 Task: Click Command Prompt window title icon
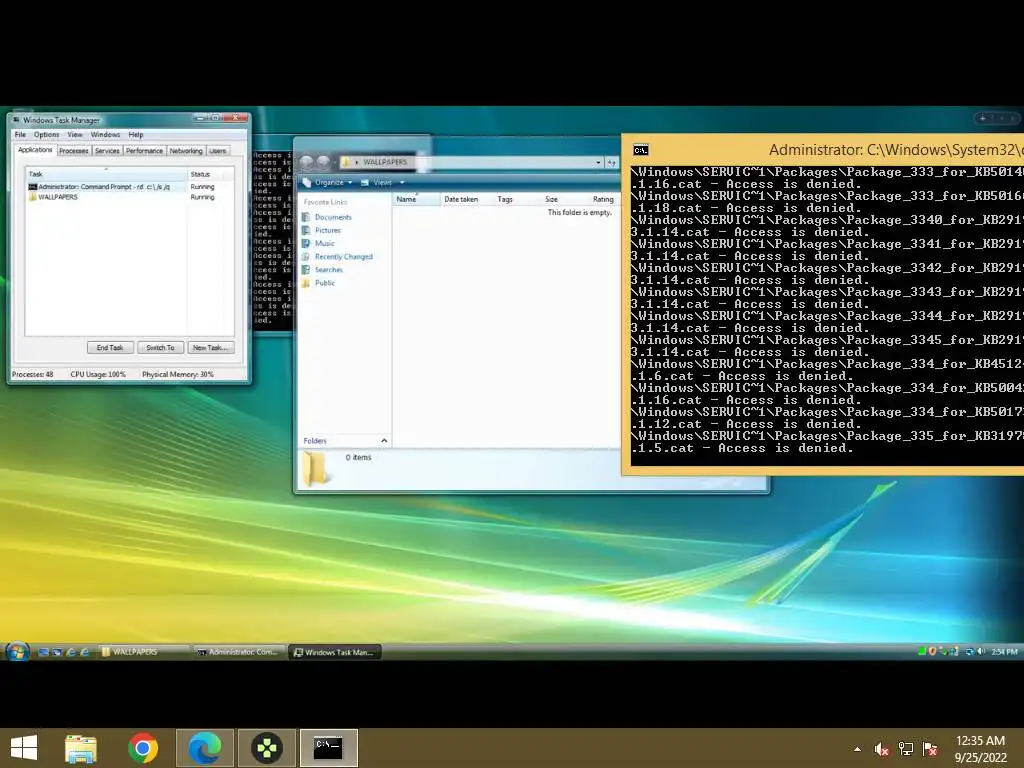641,150
